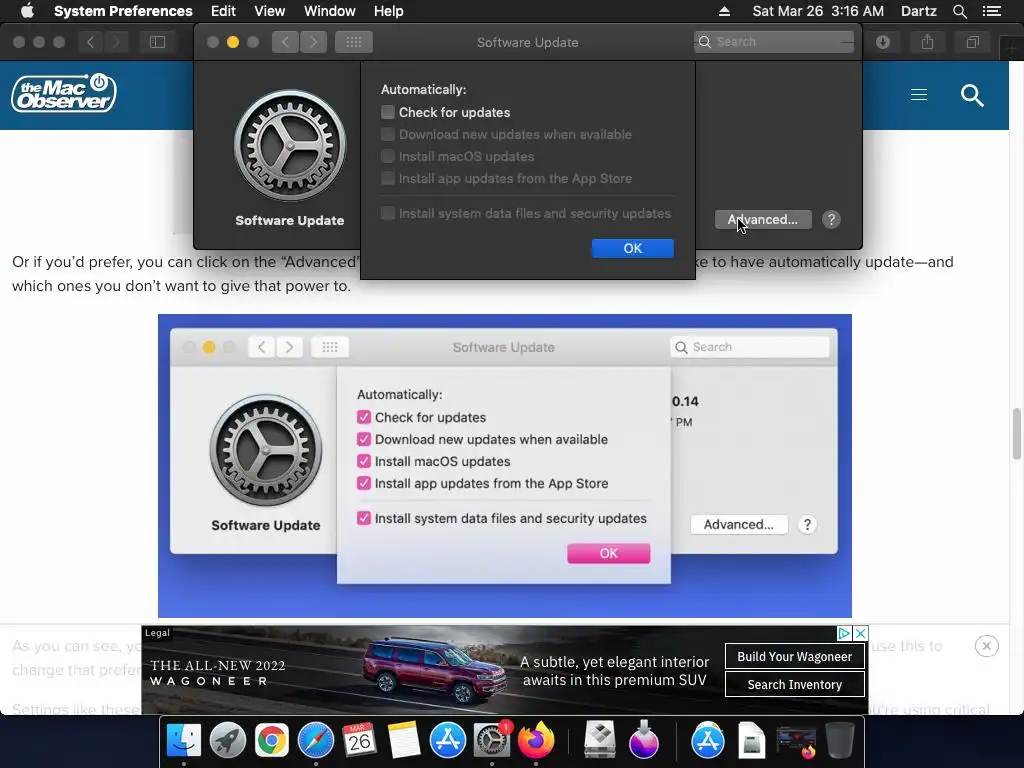The height and width of the screenshot is (768, 1024).
Task: Dismiss bottom banner with circled X
Action: tap(986, 646)
